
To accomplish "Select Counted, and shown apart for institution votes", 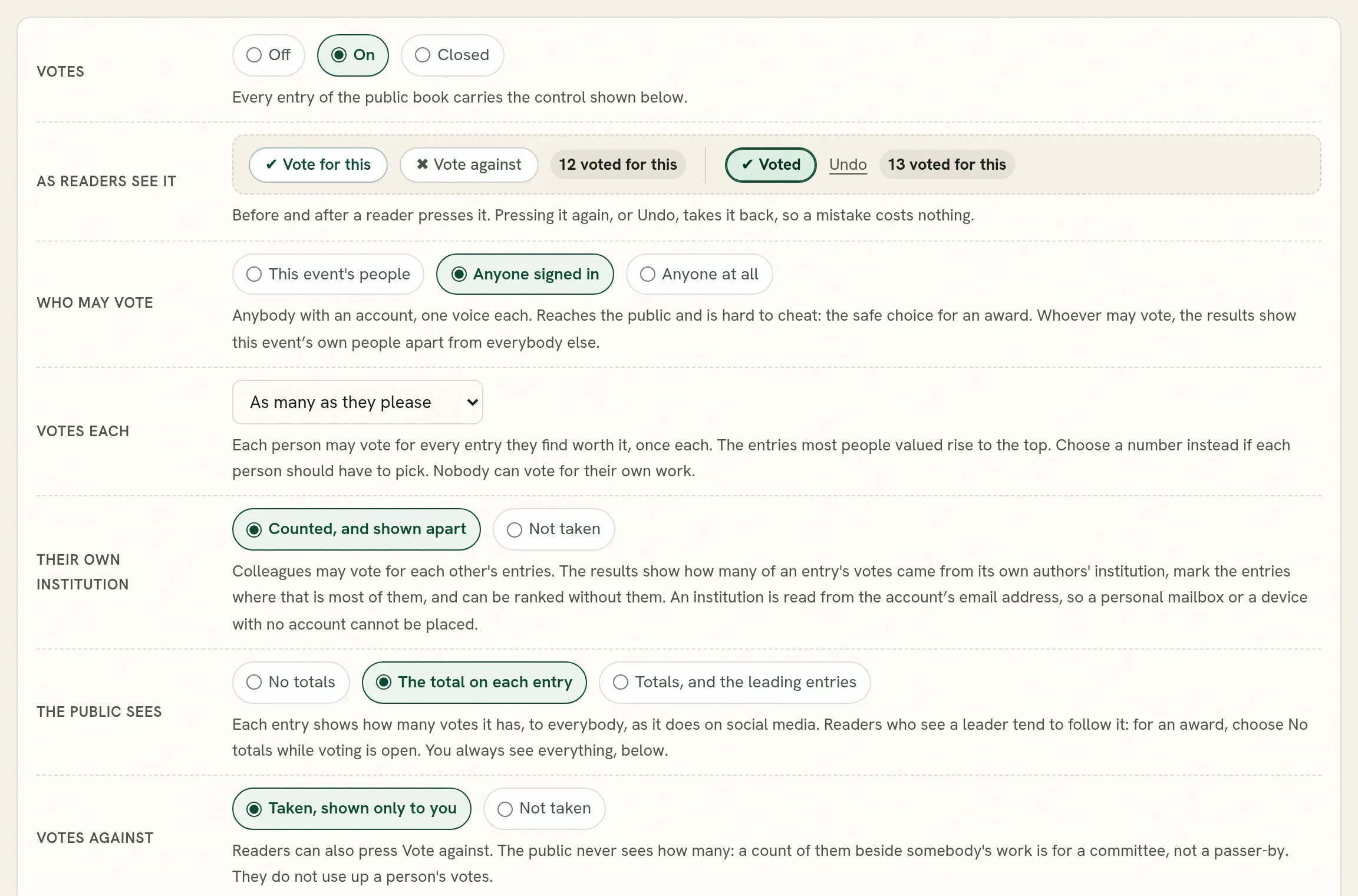I will coord(357,529).
